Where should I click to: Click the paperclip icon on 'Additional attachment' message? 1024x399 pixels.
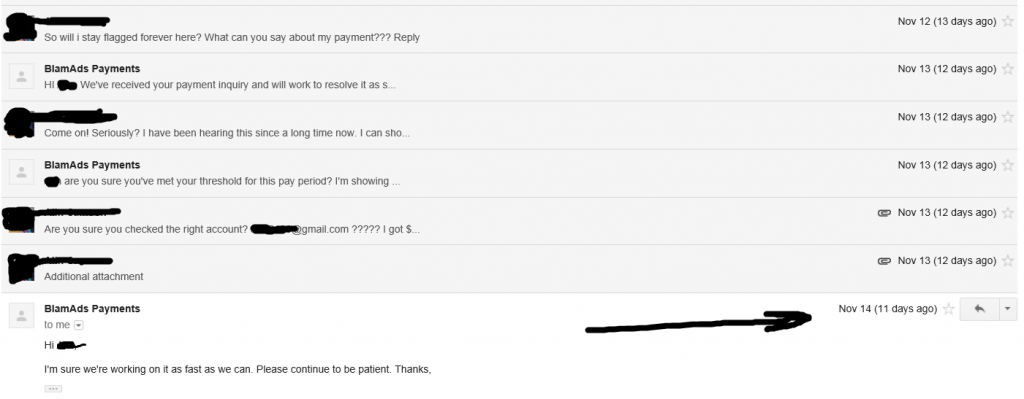[884, 261]
